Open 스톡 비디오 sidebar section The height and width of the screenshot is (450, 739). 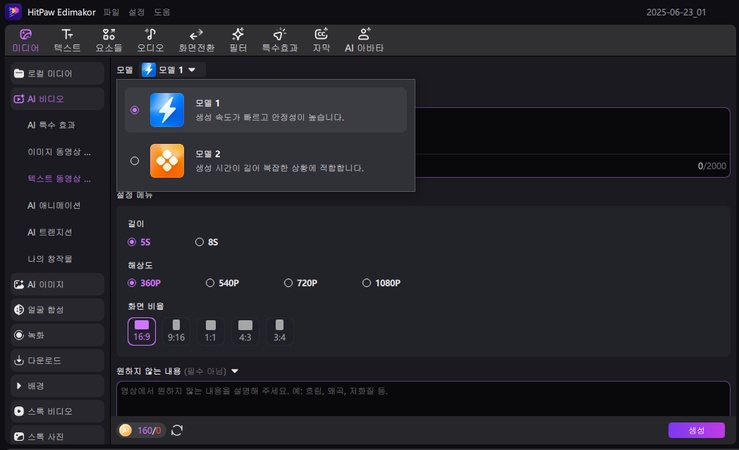pos(57,411)
